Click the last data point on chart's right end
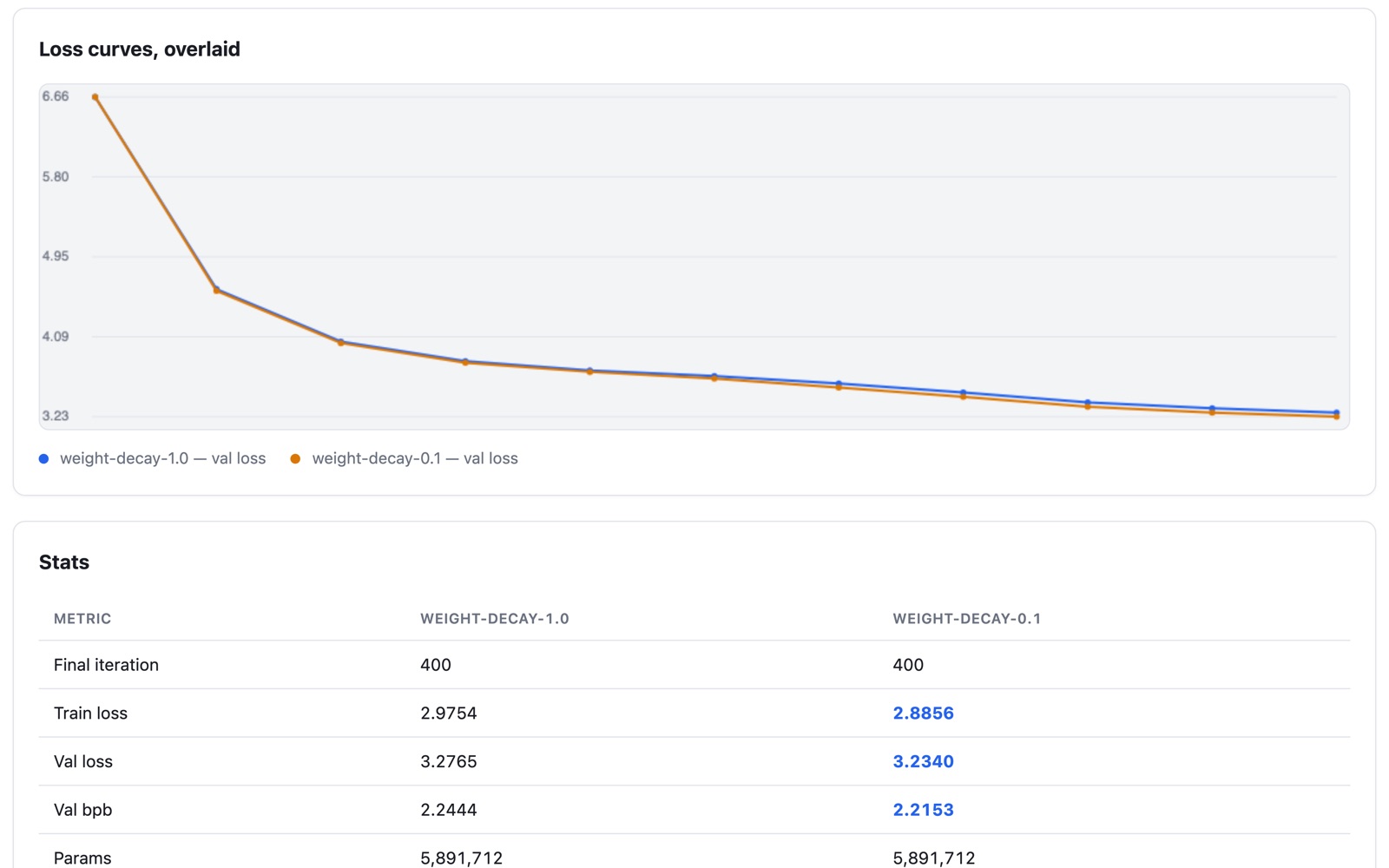This screenshot has width=1389, height=868. click(x=1336, y=415)
